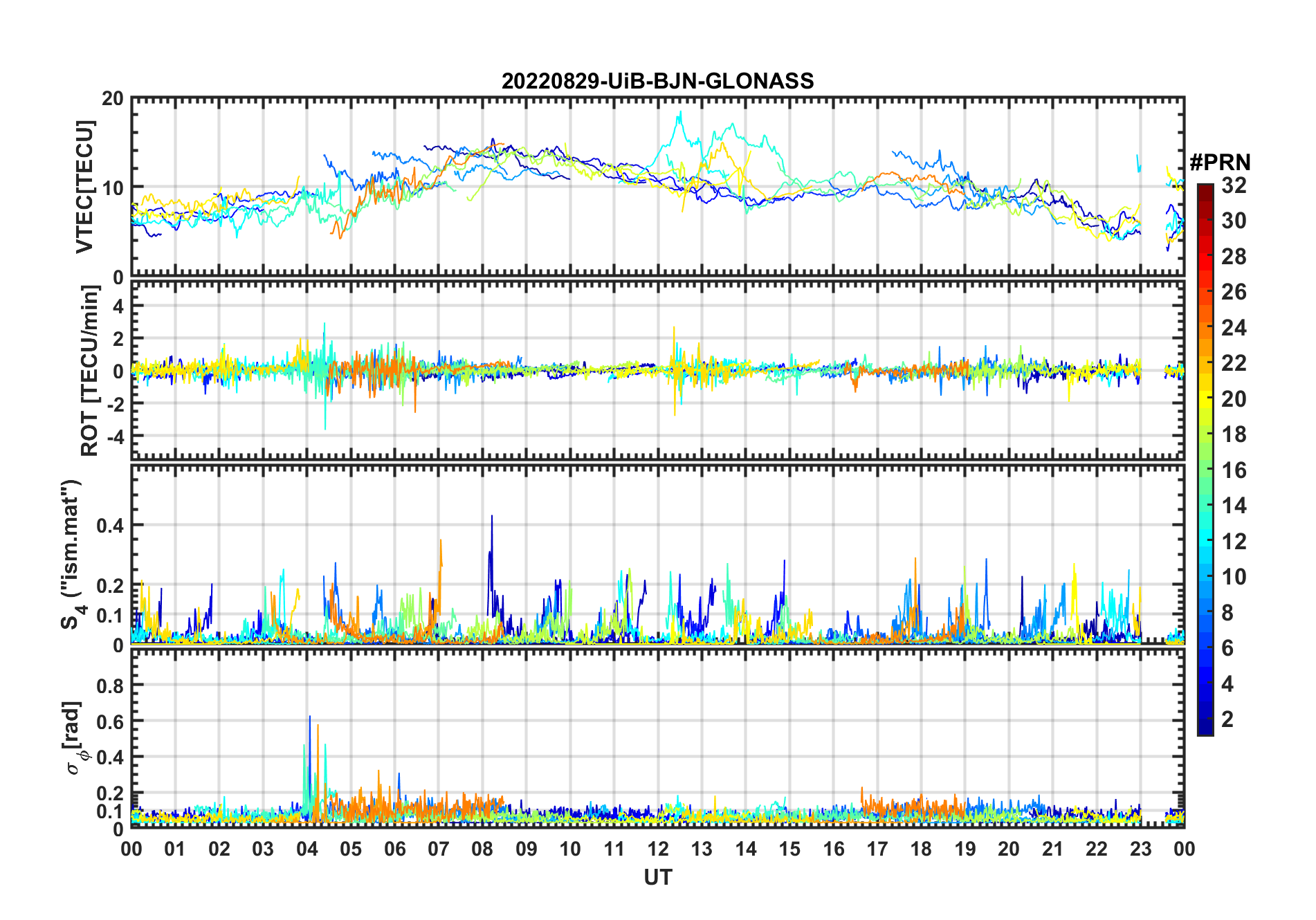Click the 17 hour tick label
The height and width of the screenshot is (920, 1316).
[877, 849]
